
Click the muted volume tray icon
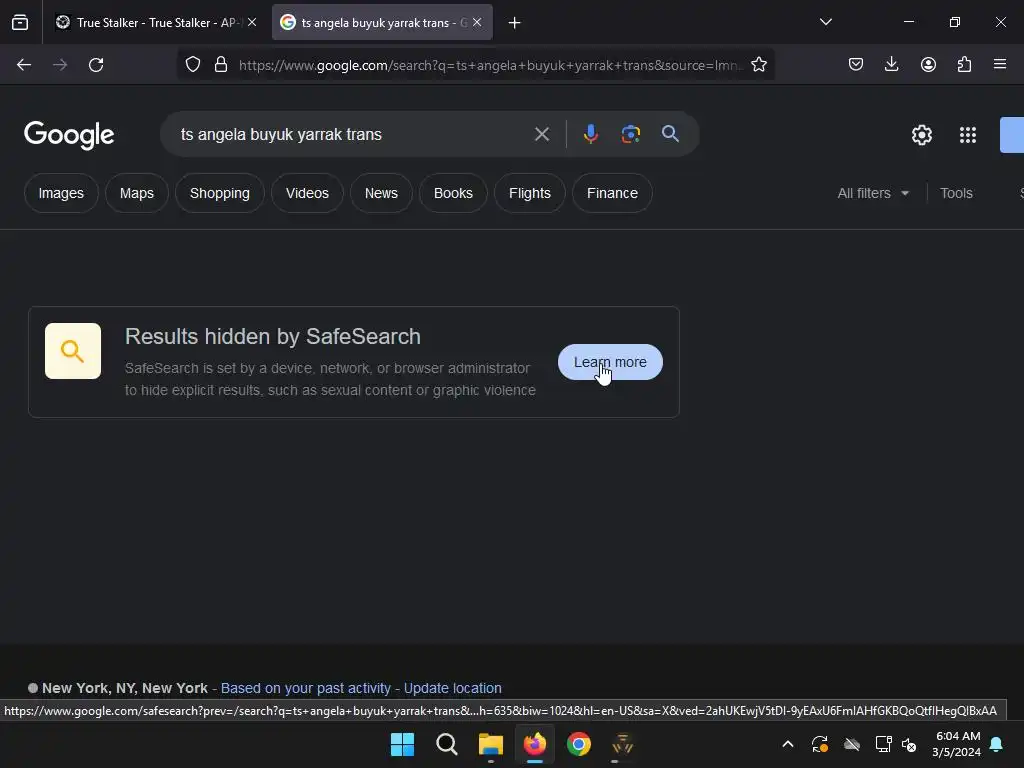(x=908, y=744)
